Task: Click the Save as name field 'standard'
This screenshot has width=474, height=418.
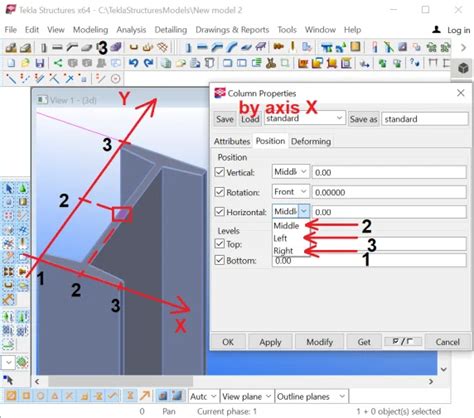Action: [x=425, y=119]
